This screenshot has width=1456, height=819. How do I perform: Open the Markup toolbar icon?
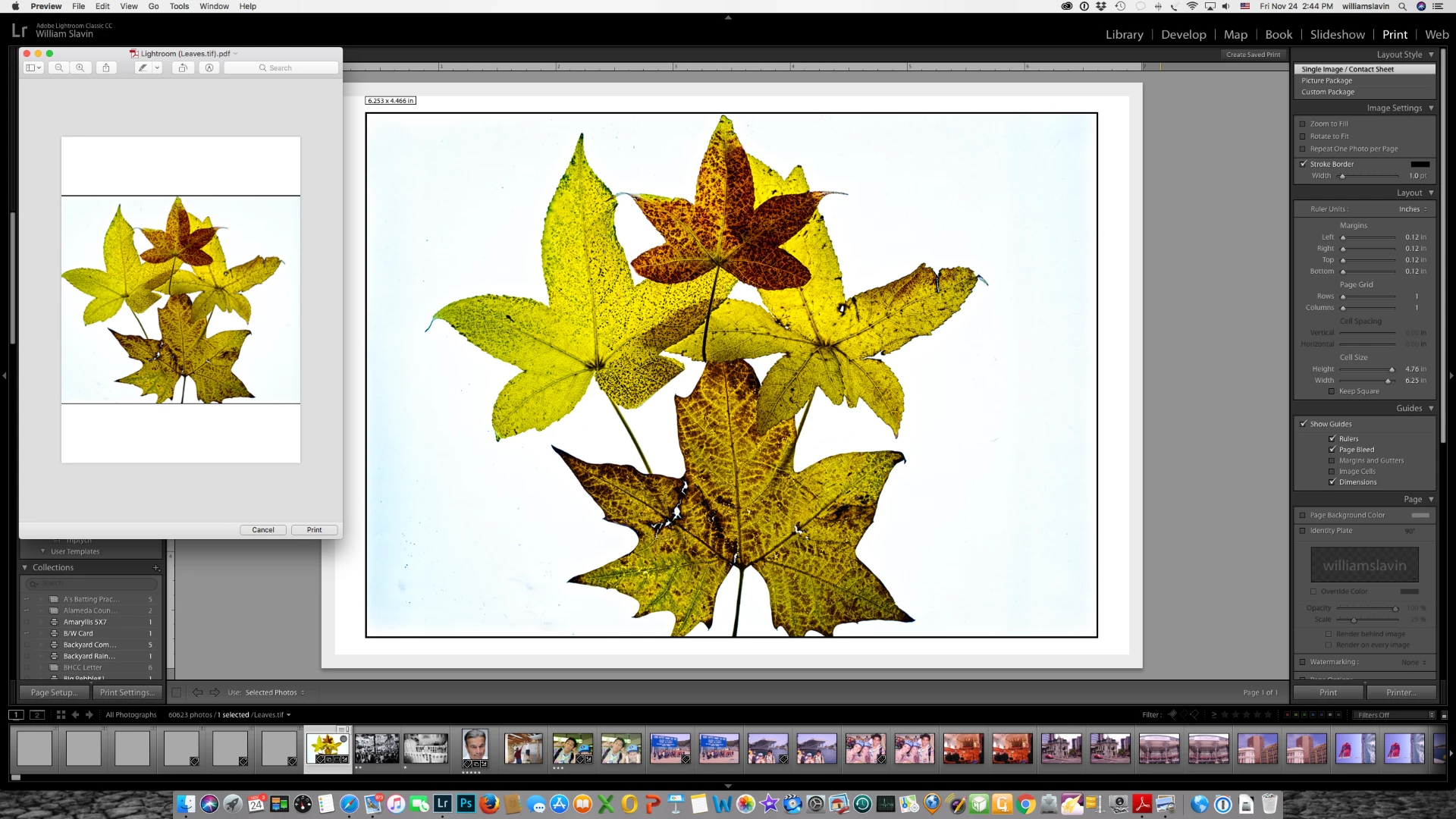[x=209, y=67]
